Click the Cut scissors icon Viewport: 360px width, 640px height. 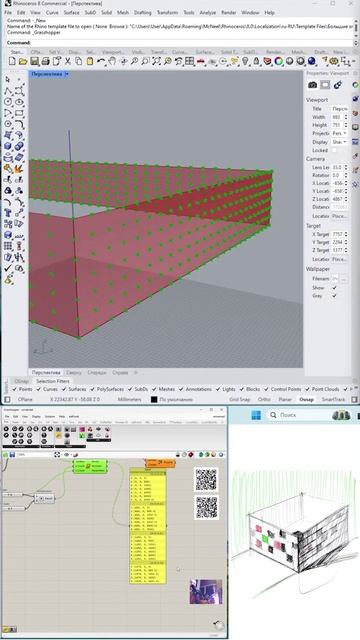(x=67, y=61)
